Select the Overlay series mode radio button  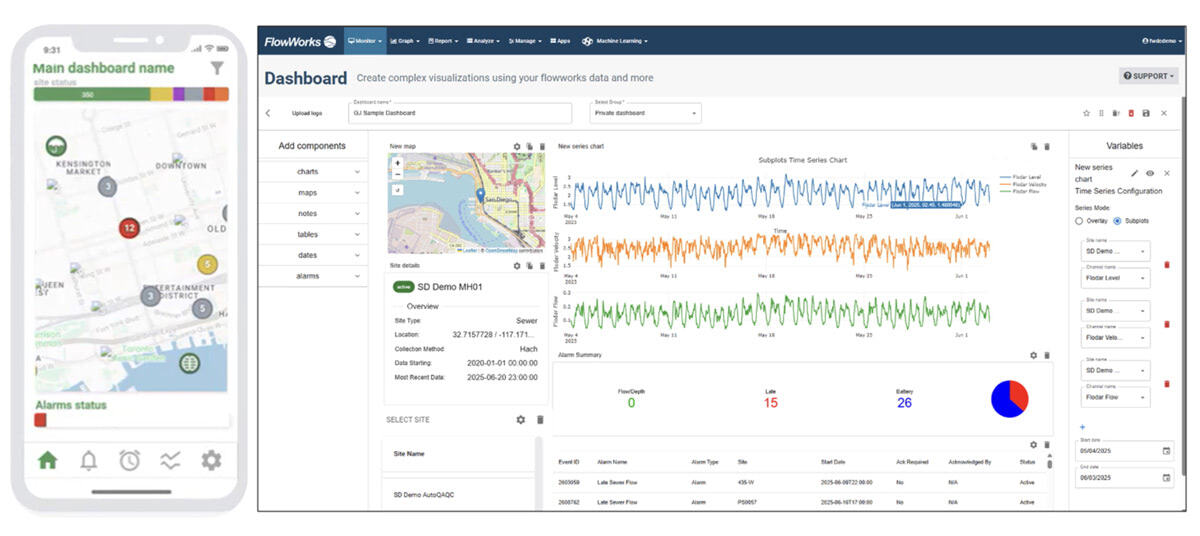point(1079,220)
